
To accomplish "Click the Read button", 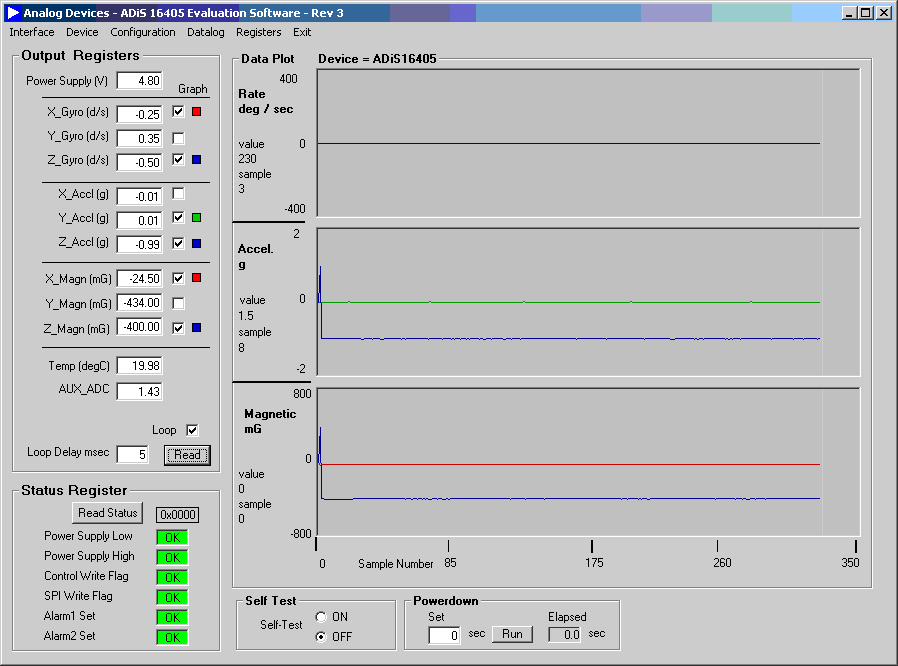I will [187, 455].
